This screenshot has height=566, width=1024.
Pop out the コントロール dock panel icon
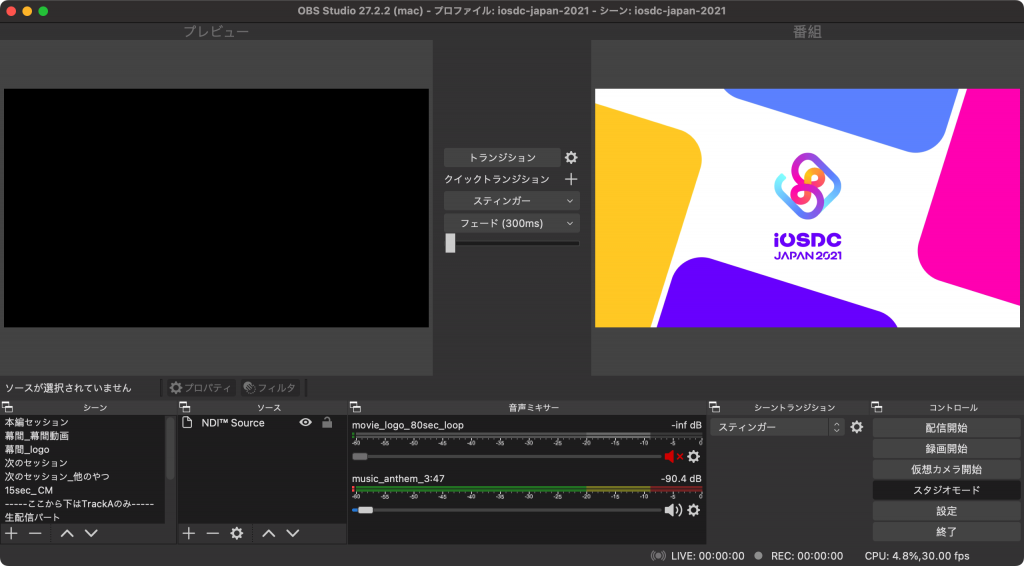[876, 407]
